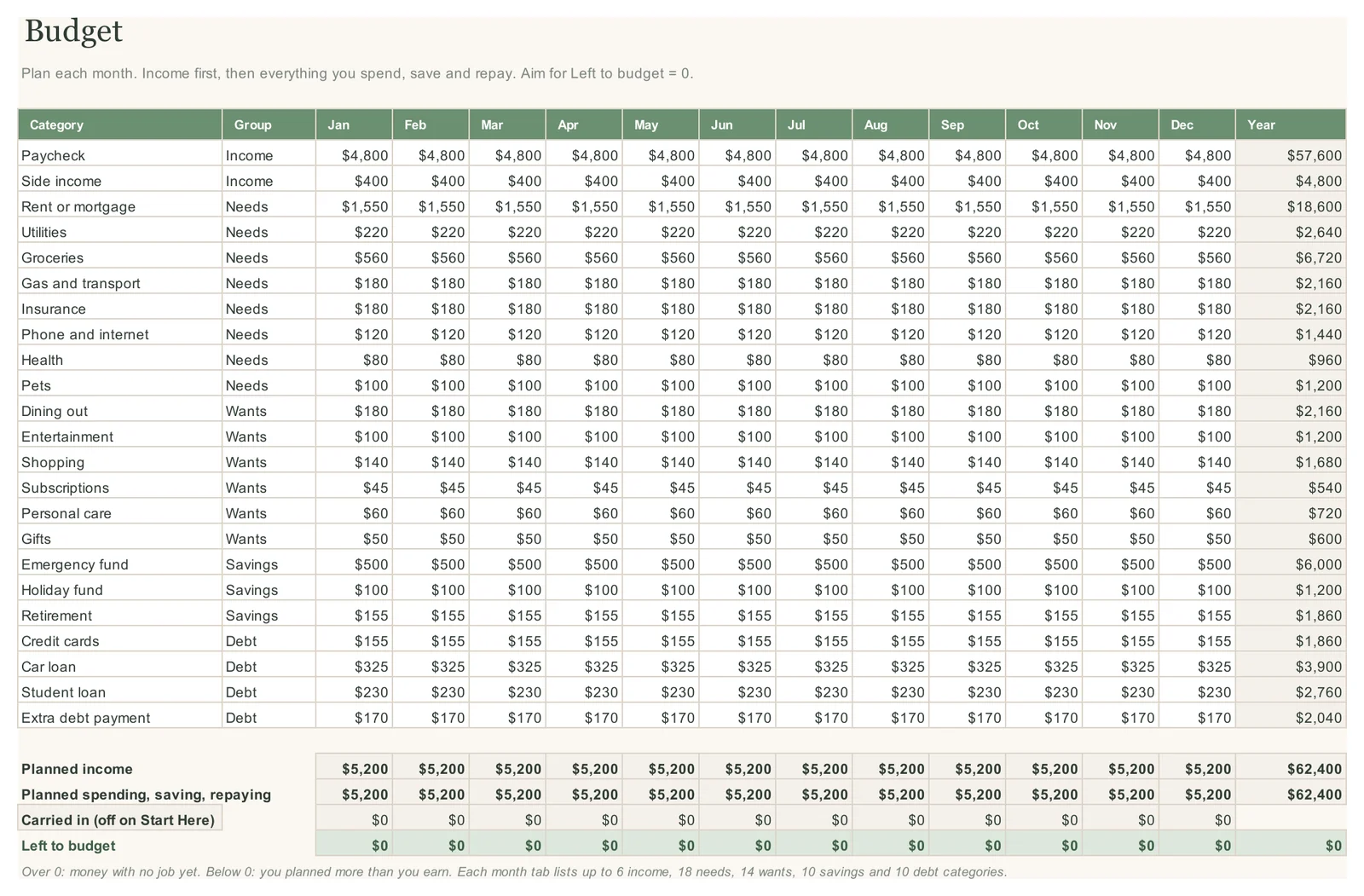This screenshot has width=1364, height=896.
Task: Click the Extra debt payment cell
Action: click(x=120, y=718)
